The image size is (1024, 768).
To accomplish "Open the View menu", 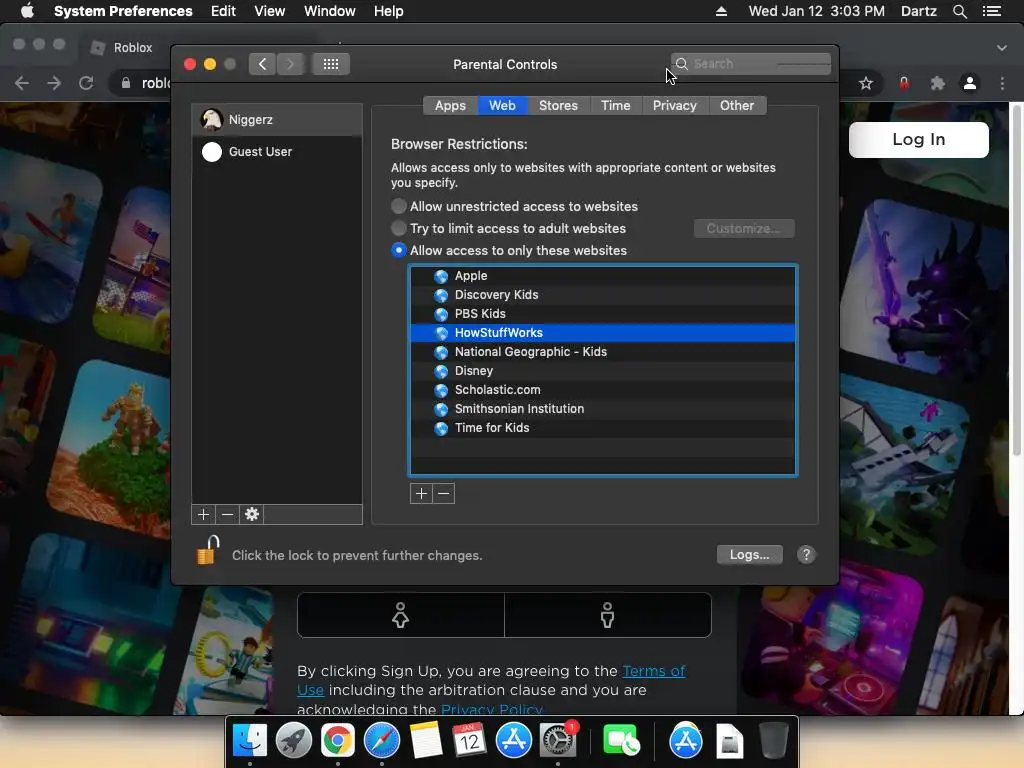I will click(269, 11).
